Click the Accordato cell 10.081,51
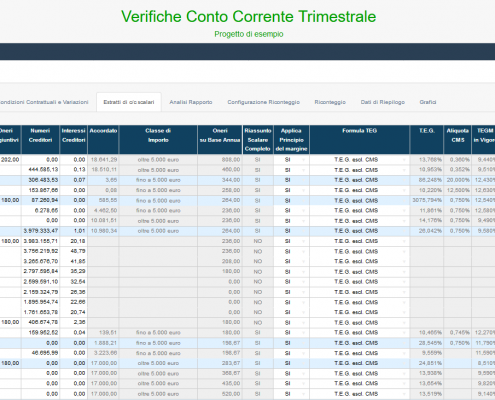Image resolution: width=495 pixels, height=400 pixels. (x=104, y=221)
